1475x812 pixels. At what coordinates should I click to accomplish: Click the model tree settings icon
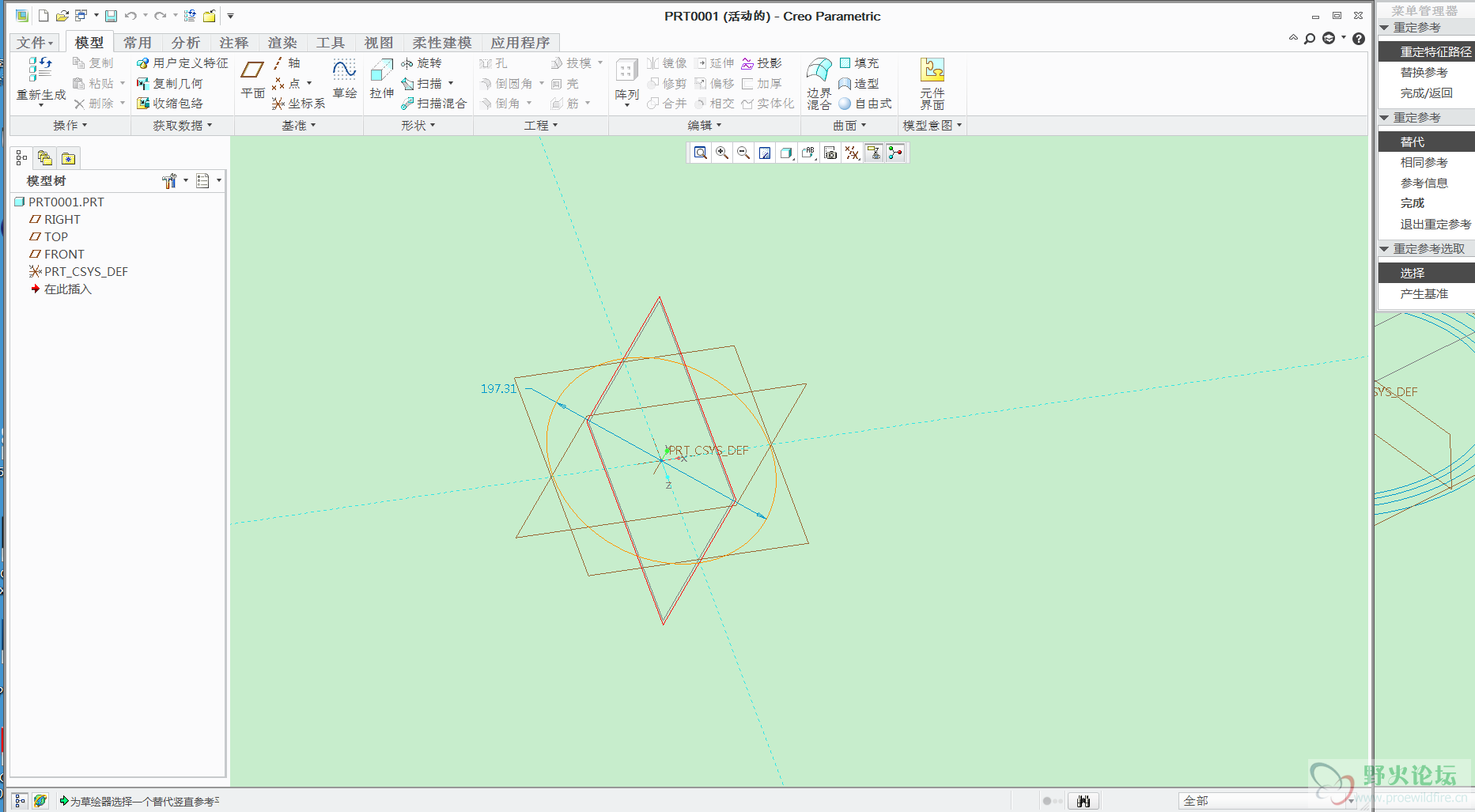point(169,181)
